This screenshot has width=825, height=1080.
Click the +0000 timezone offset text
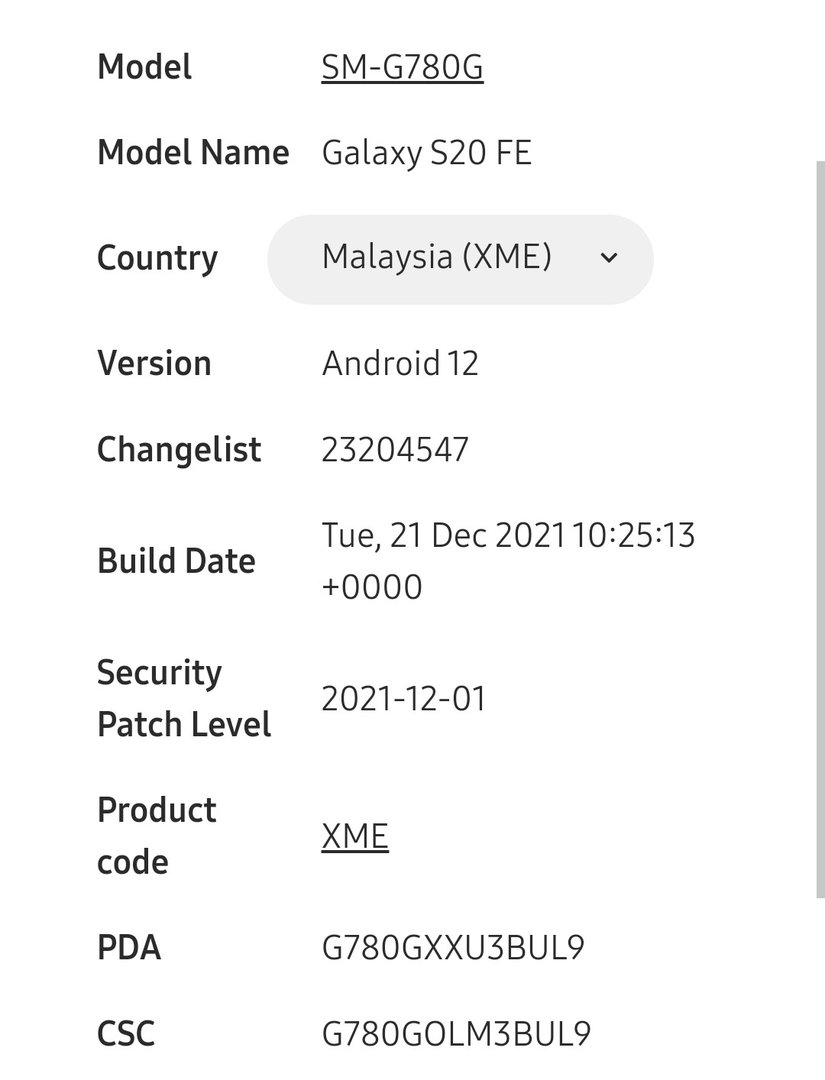coord(372,587)
